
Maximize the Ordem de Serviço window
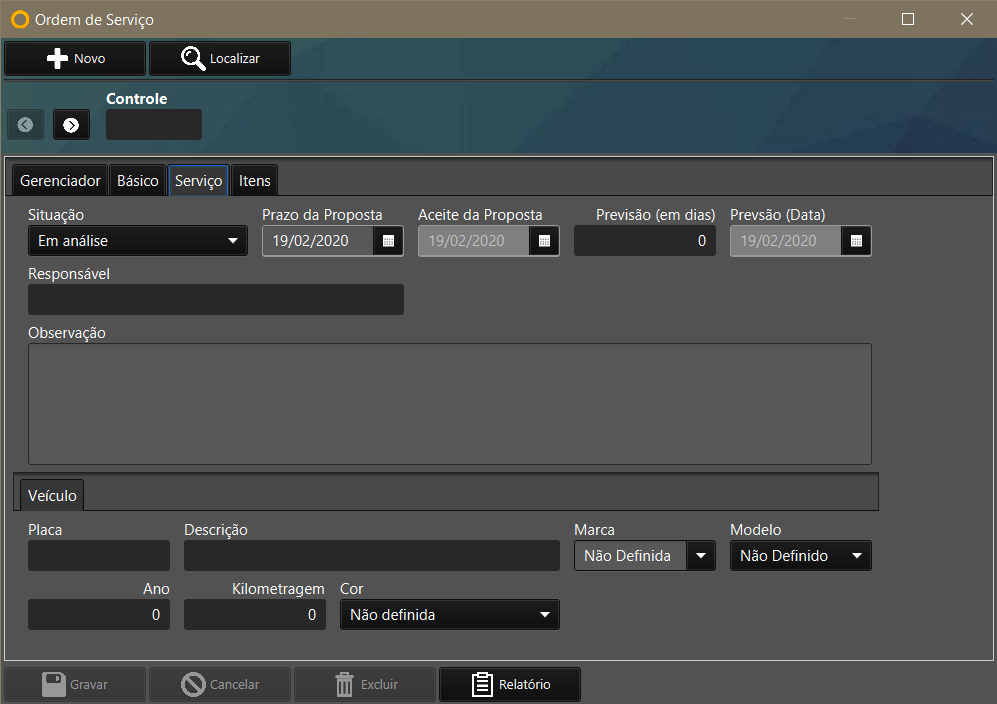908,19
